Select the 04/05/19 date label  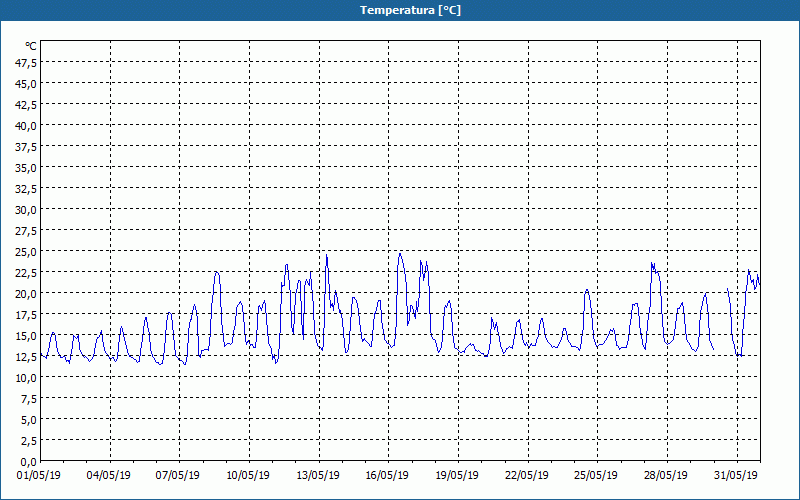coord(109,476)
